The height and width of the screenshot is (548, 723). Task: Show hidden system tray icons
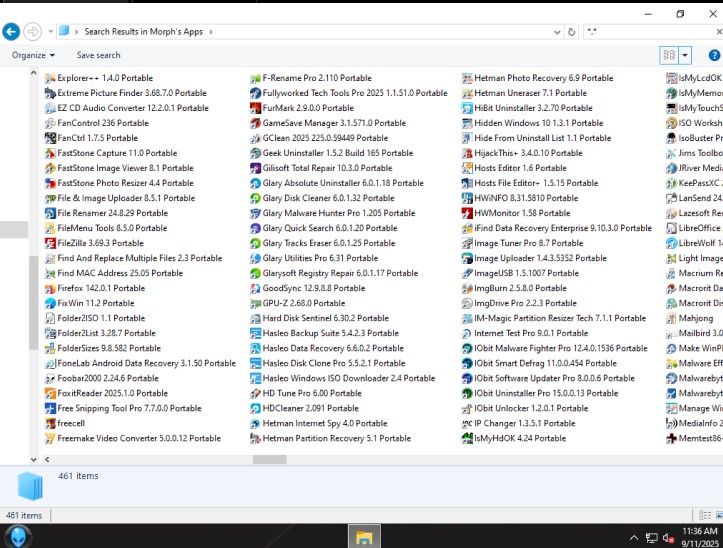(x=634, y=537)
